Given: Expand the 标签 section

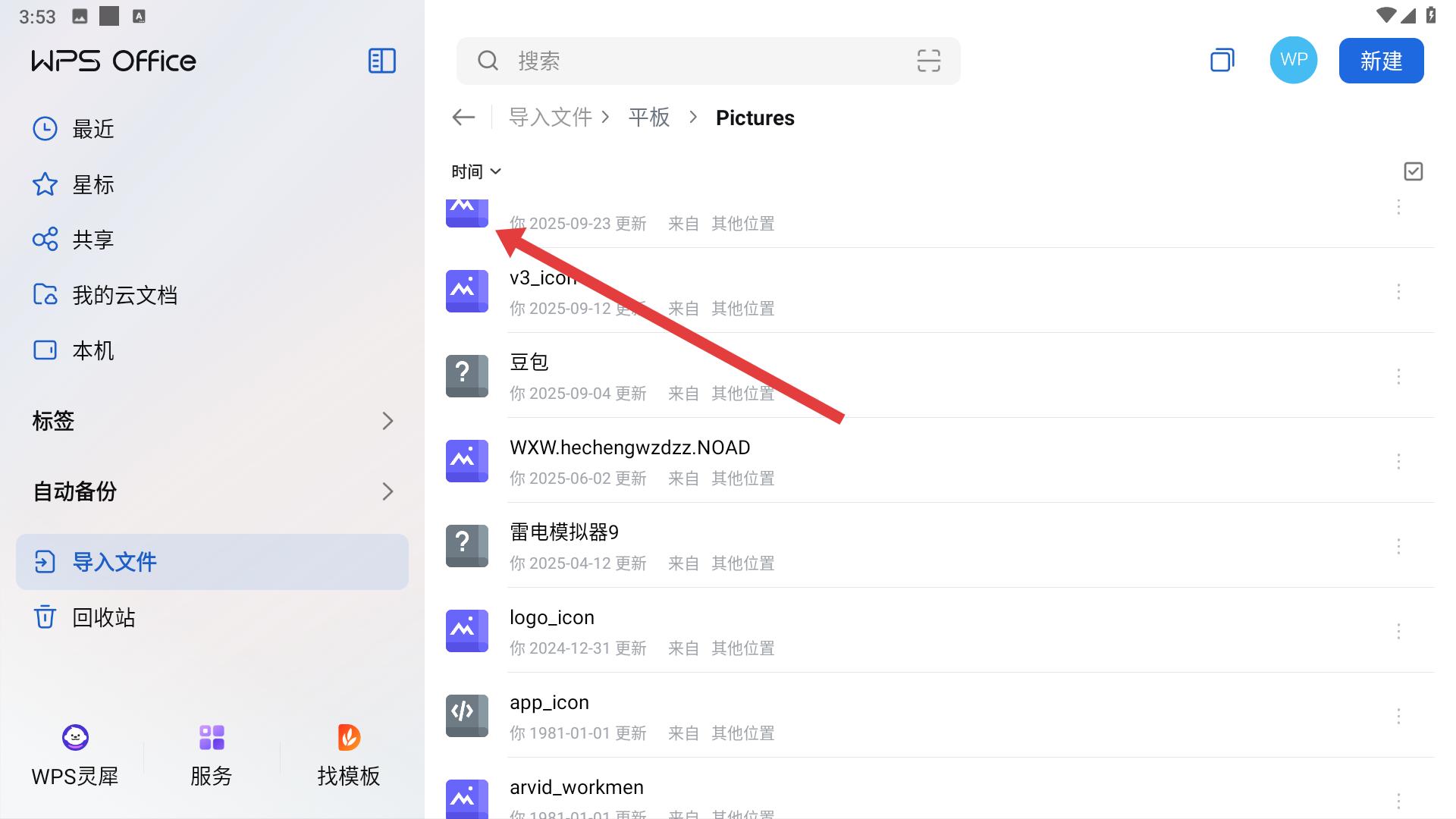Looking at the screenshot, I should point(212,421).
